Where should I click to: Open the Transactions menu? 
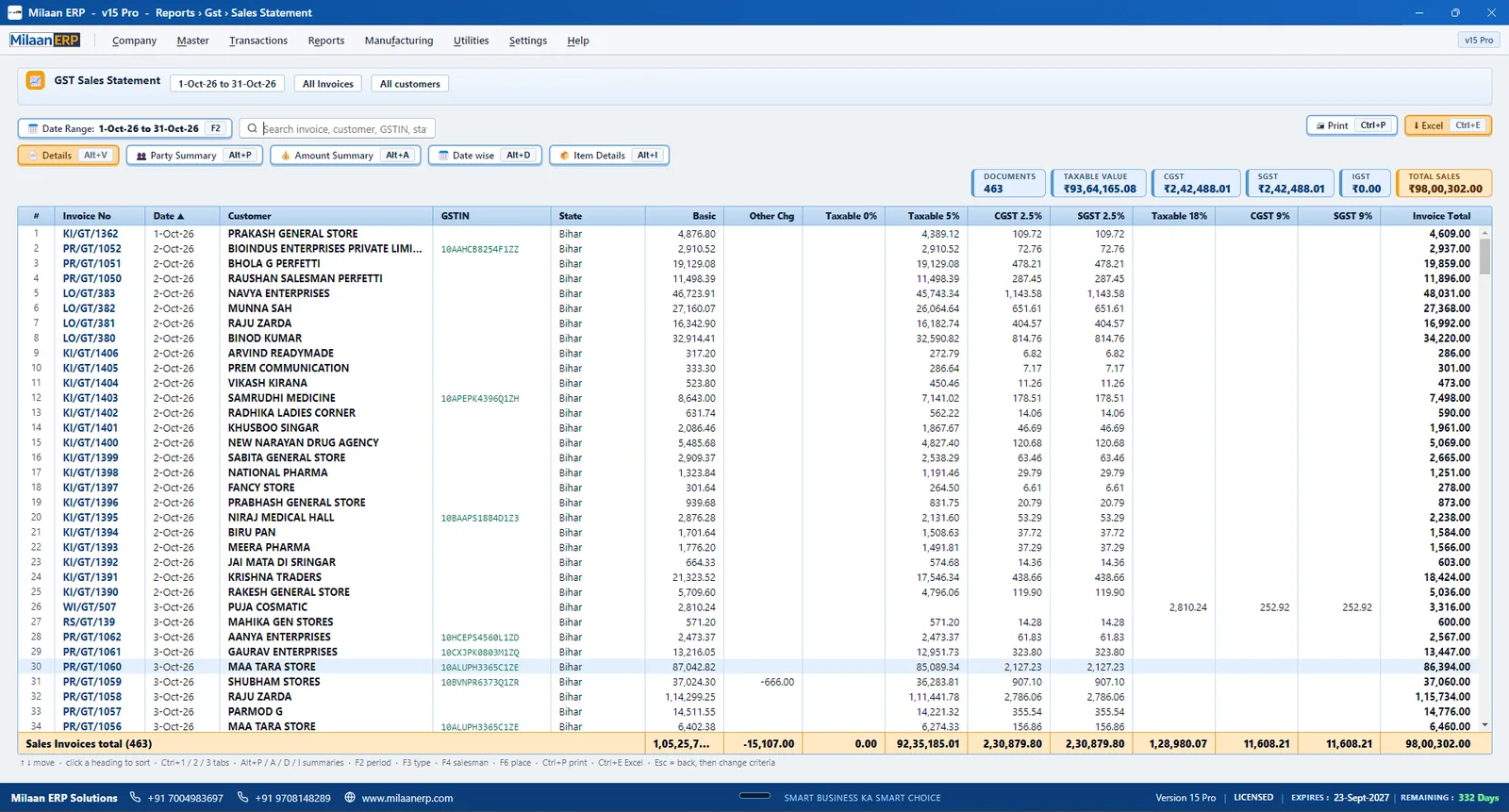click(258, 41)
